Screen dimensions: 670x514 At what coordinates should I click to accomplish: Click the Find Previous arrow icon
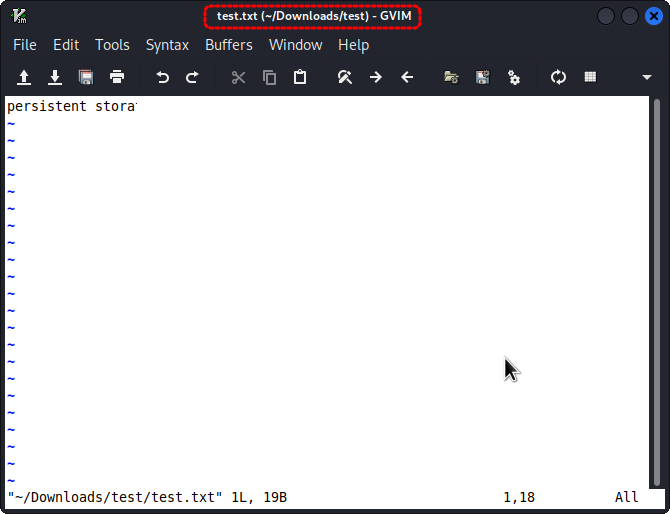tap(407, 77)
